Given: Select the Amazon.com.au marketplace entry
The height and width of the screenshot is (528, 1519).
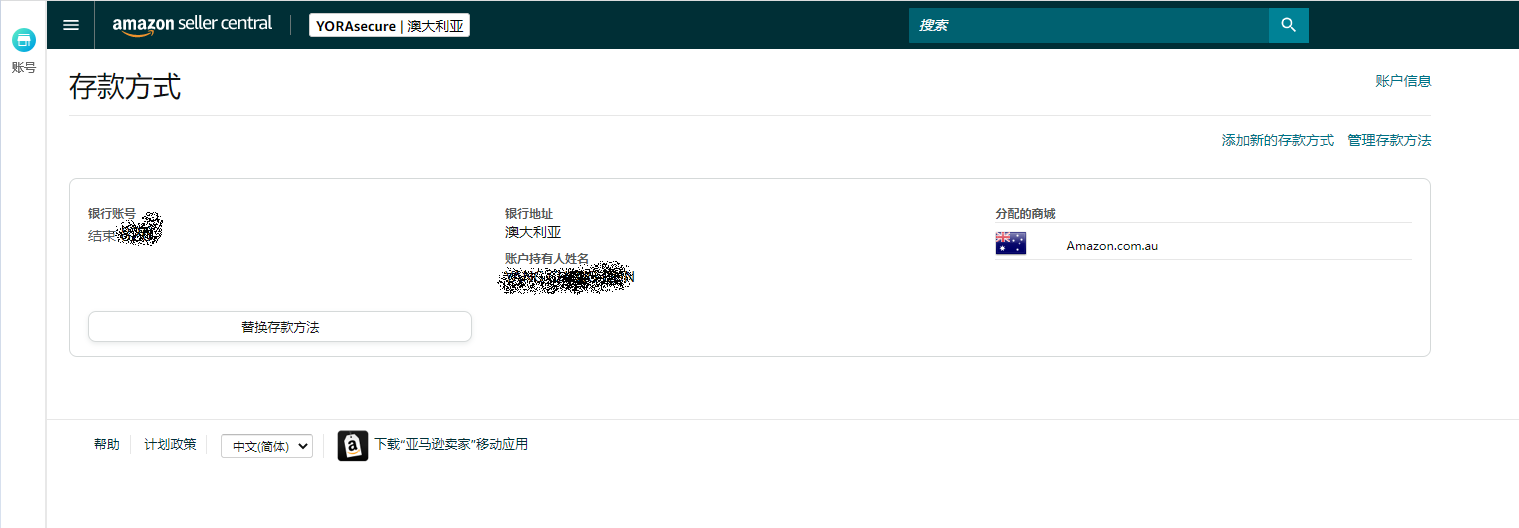Looking at the screenshot, I should pyautogui.click(x=1112, y=245).
